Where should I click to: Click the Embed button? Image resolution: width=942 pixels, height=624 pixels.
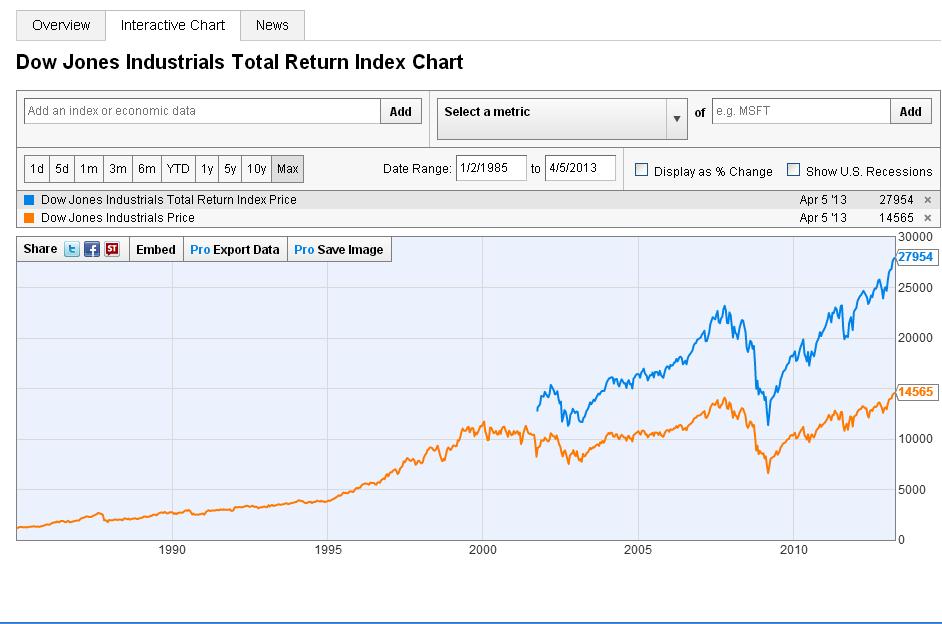pos(156,249)
